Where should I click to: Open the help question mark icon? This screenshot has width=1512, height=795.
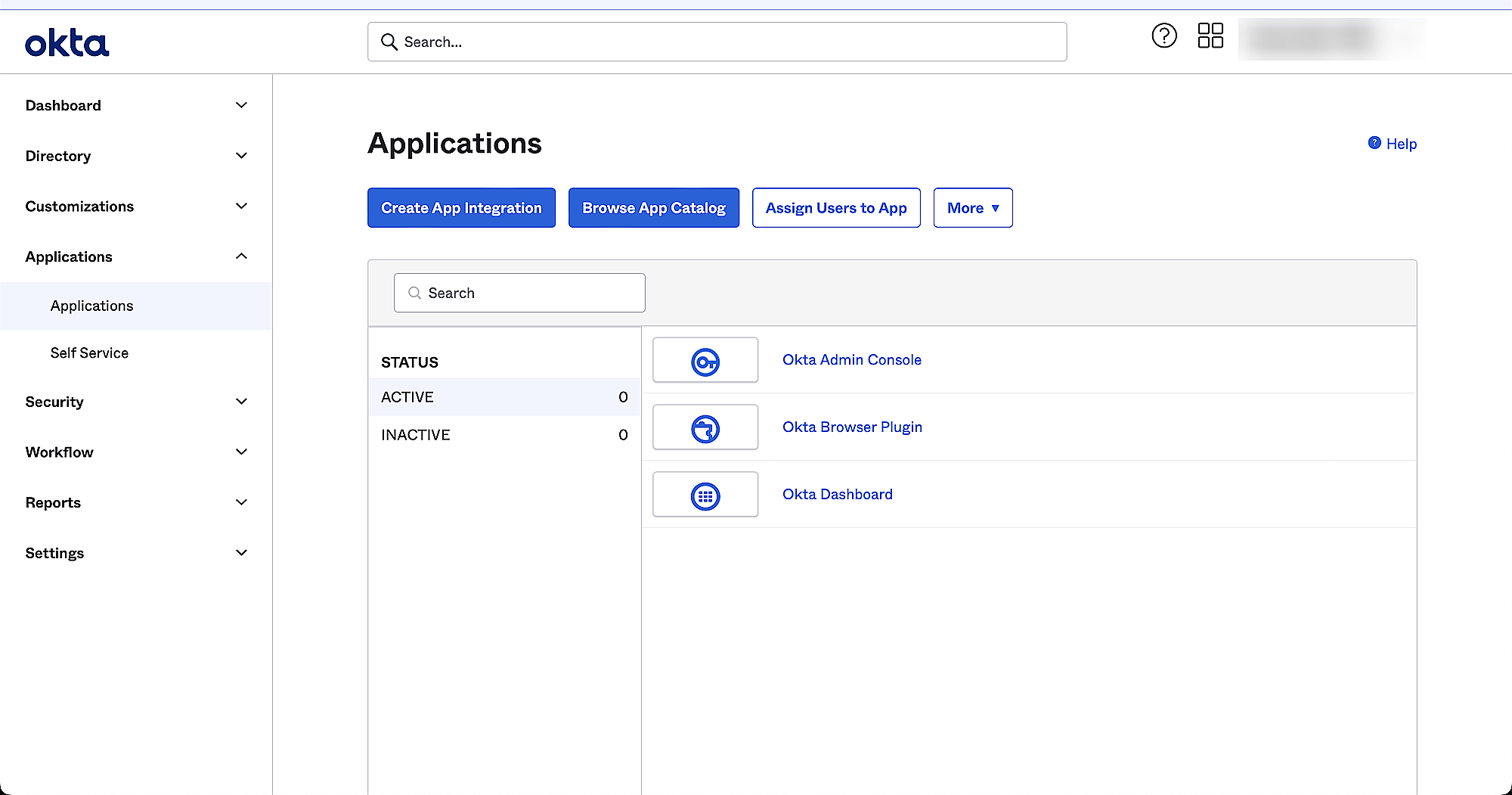tap(1164, 36)
